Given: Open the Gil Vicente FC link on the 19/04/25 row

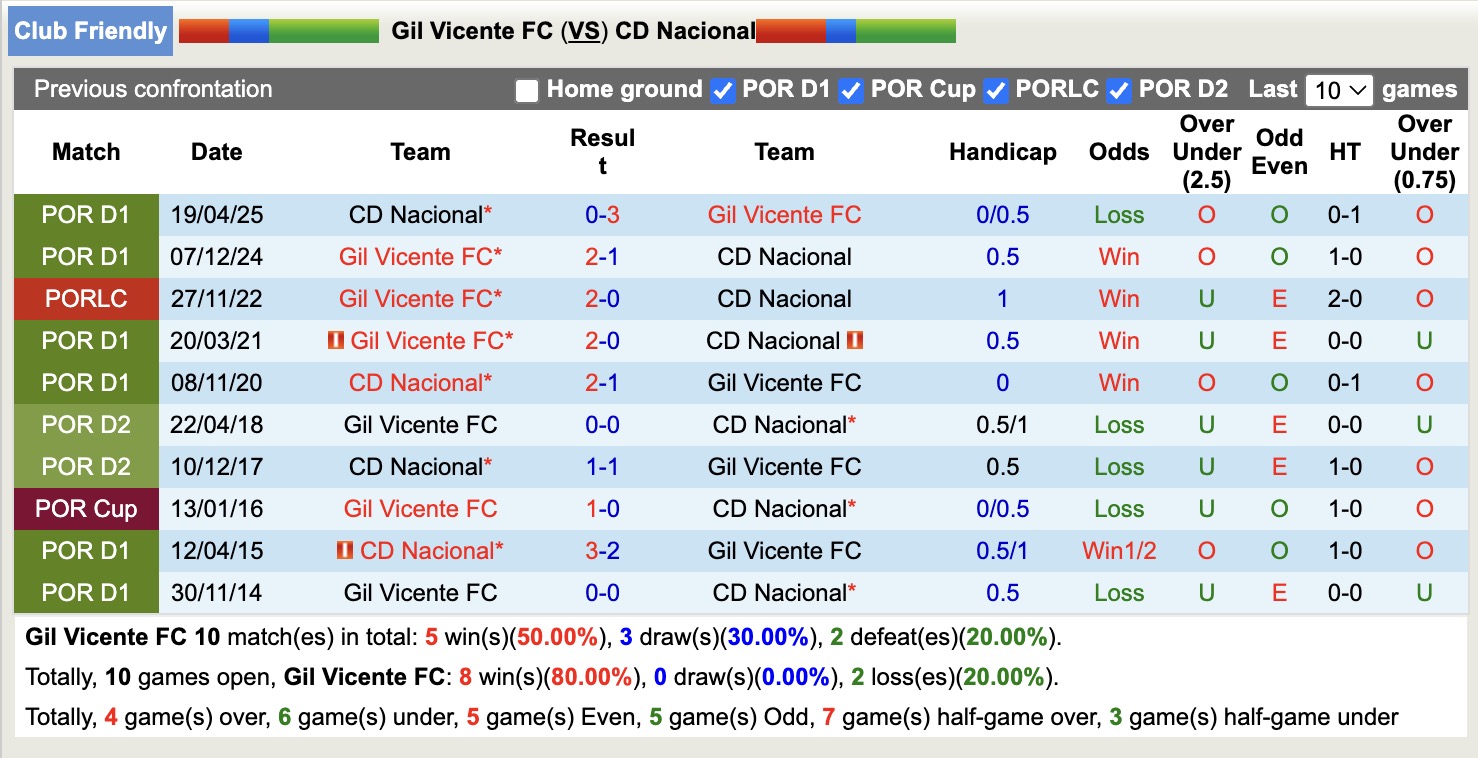Looking at the screenshot, I should click(784, 214).
